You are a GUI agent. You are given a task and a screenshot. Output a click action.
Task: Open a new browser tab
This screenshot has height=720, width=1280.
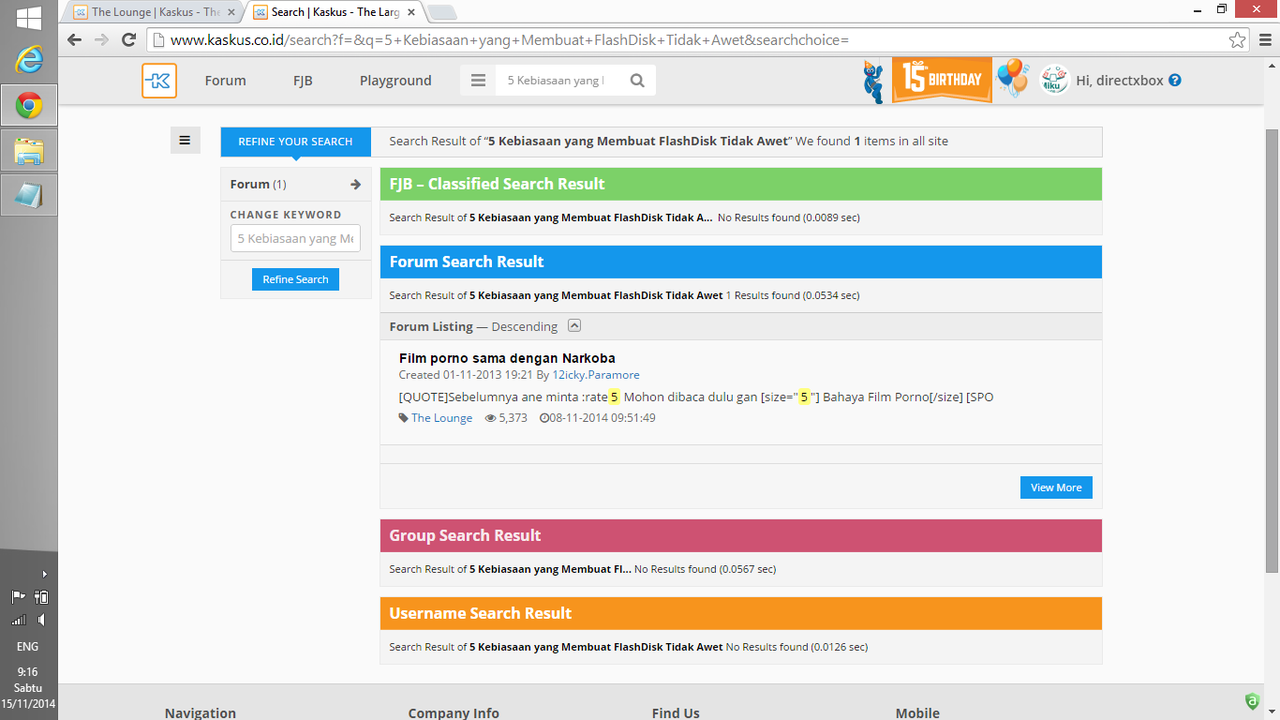(x=442, y=12)
